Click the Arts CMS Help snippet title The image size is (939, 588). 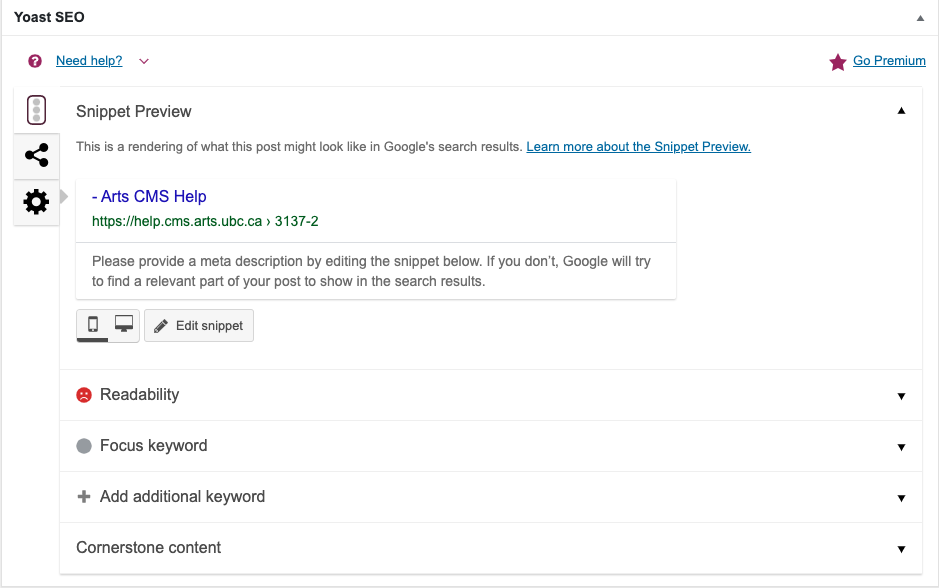[x=149, y=197]
